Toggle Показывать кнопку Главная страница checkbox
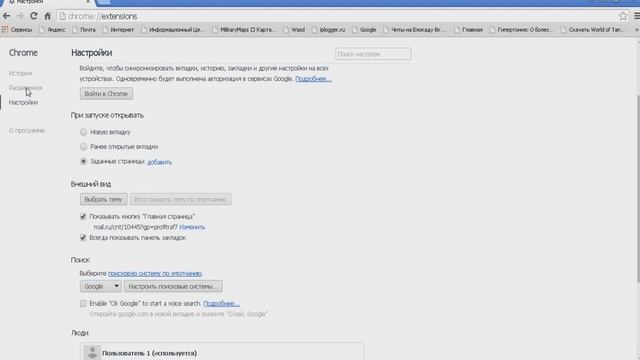The image size is (640, 360). 83,216
